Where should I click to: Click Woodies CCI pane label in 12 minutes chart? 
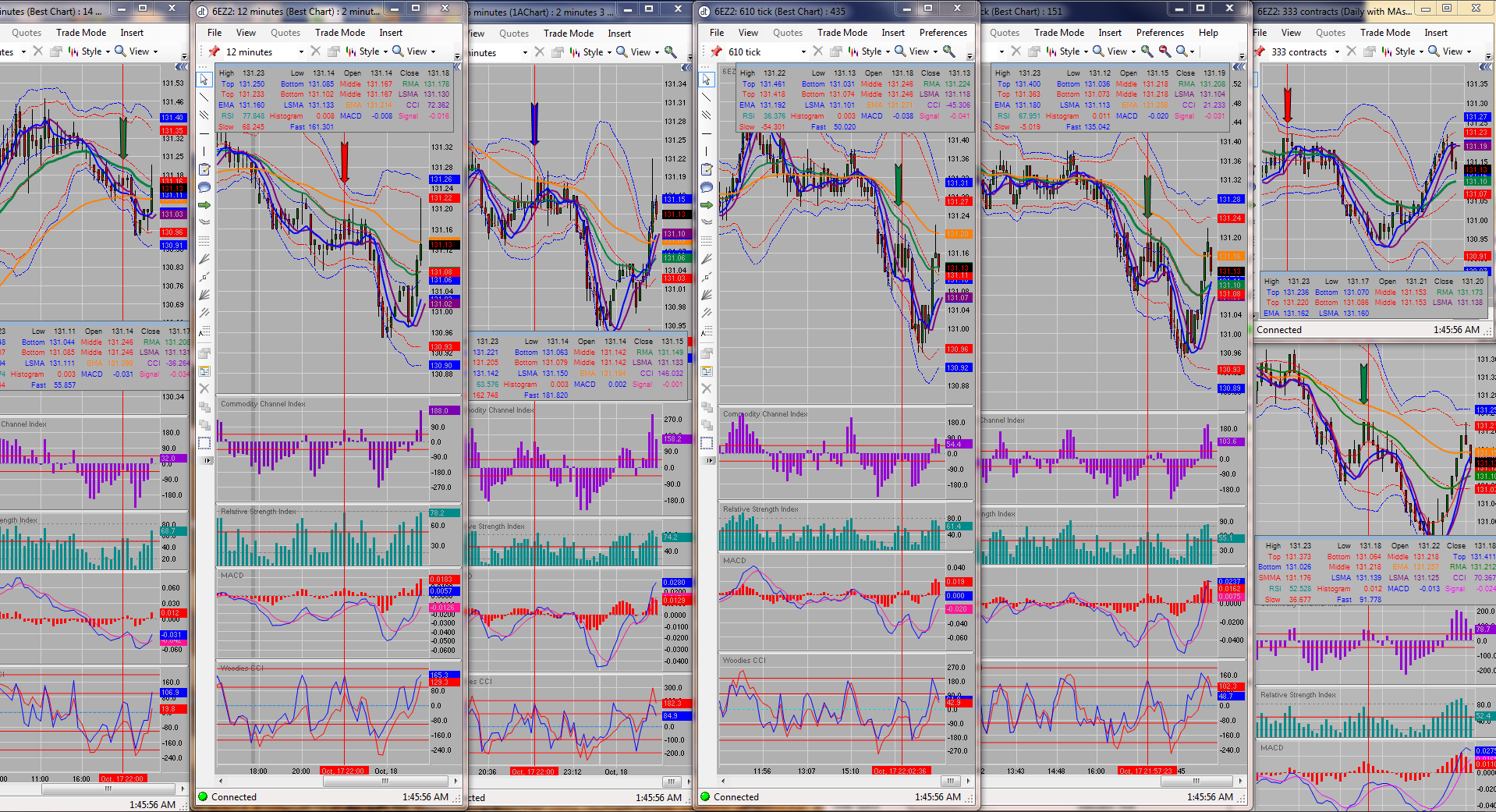pyautogui.click(x=242, y=668)
